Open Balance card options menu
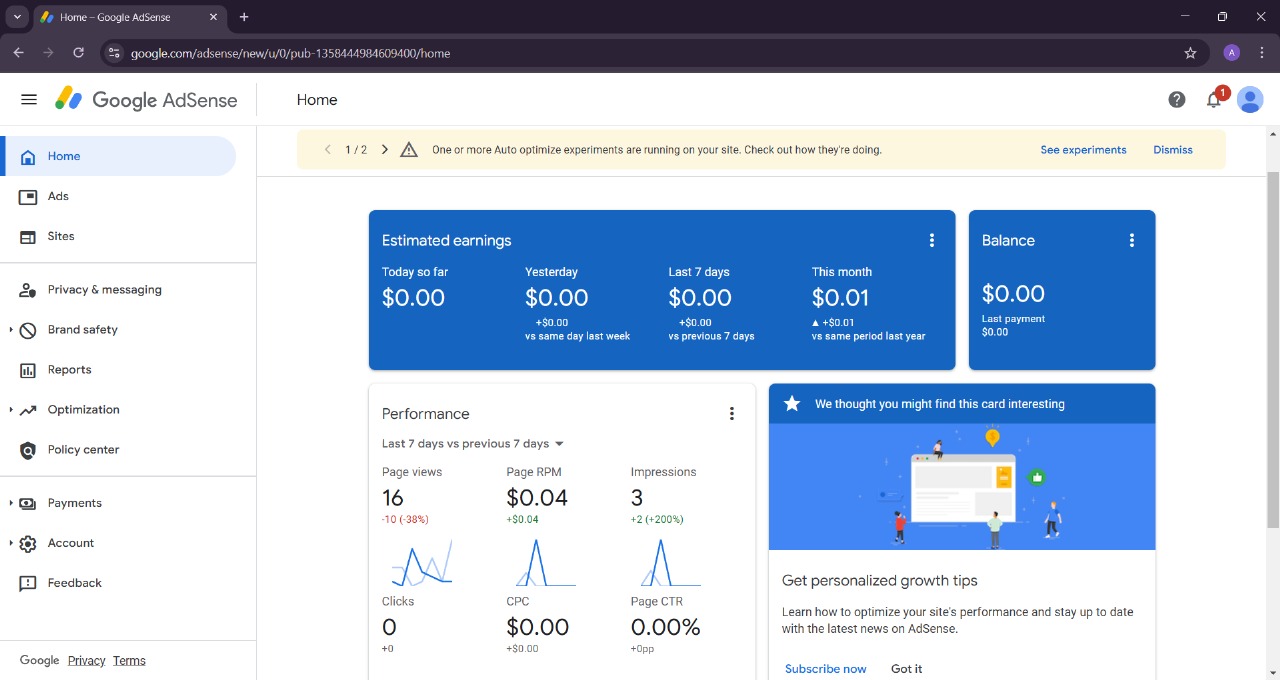Viewport: 1280px width, 680px height. click(x=1132, y=240)
